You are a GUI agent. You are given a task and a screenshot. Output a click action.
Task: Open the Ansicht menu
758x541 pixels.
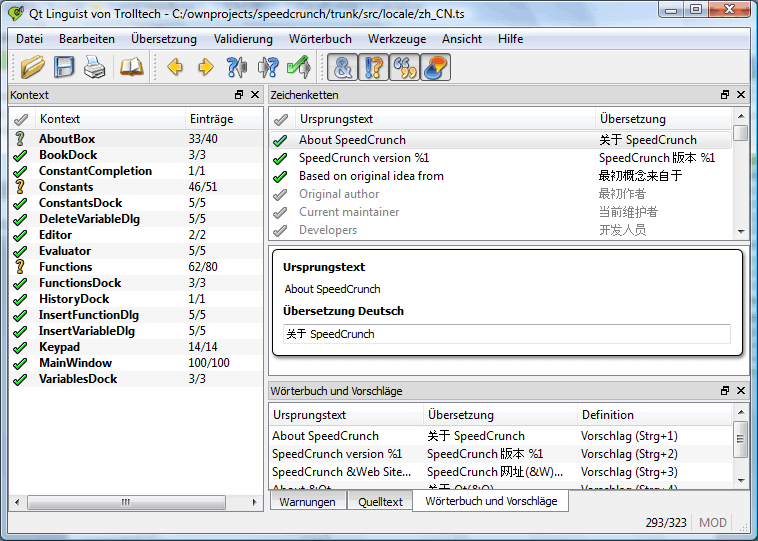point(462,39)
